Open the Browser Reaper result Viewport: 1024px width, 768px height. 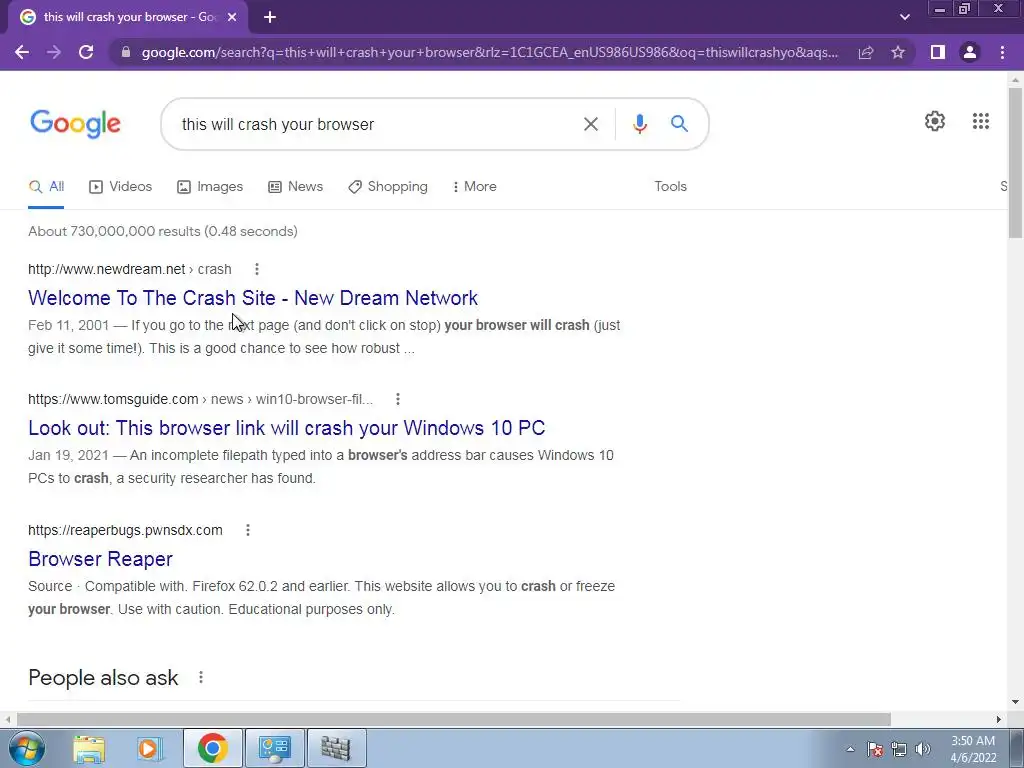pyautogui.click(x=101, y=560)
